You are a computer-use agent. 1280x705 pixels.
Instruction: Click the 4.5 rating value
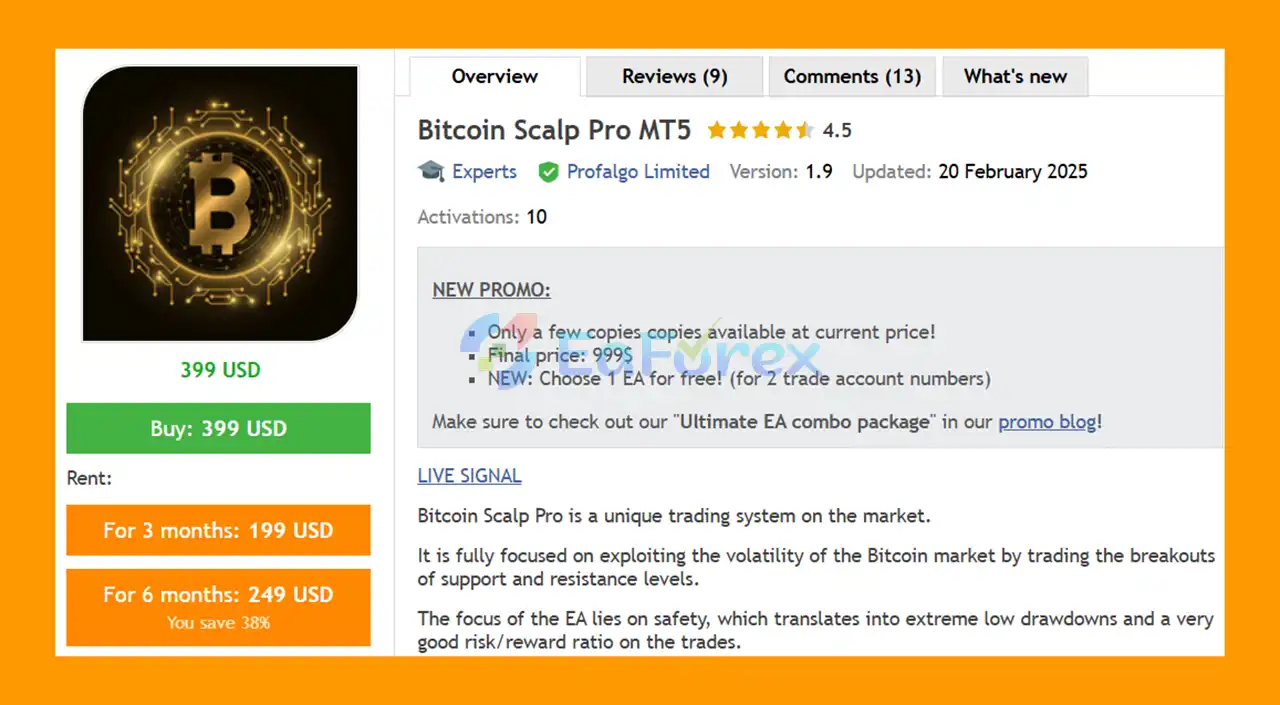coord(837,130)
